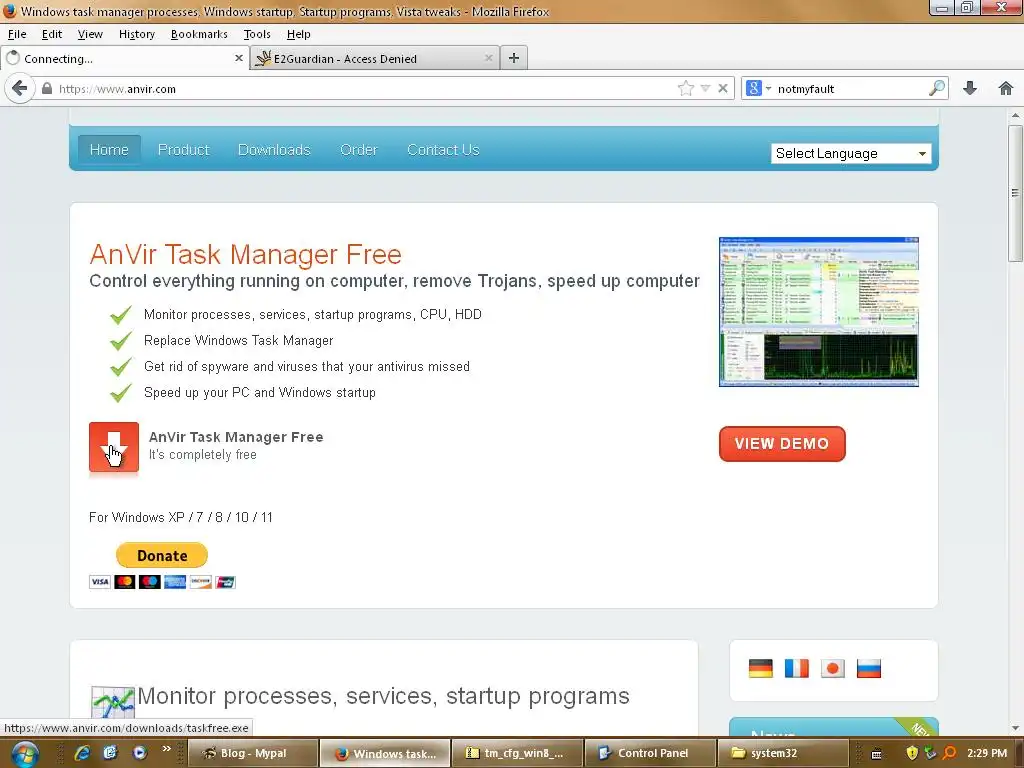Launch Internet Explorer from quick launch

coord(82,753)
